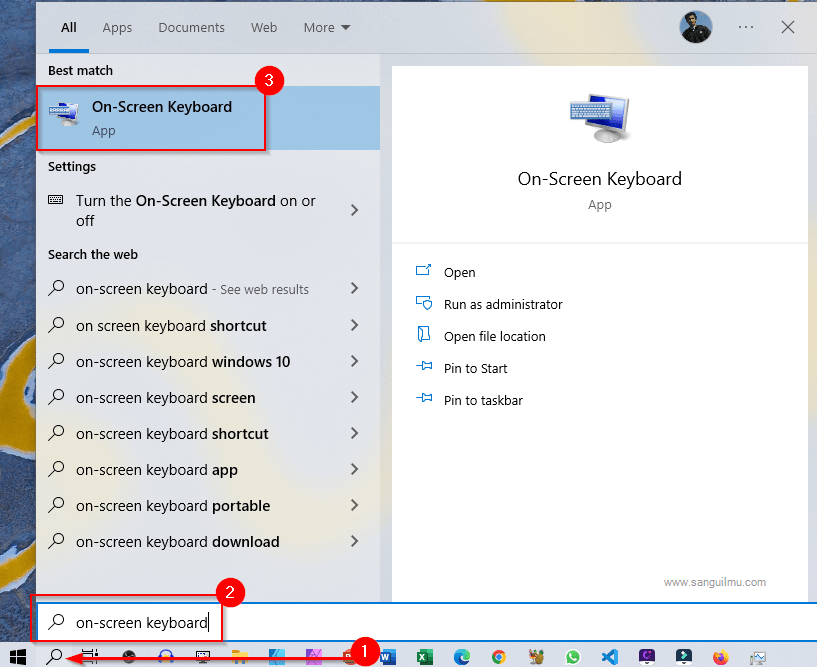817x667 pixels.
Task: Expand arrow for on-screen keyboard app
Action: (355, 470)
